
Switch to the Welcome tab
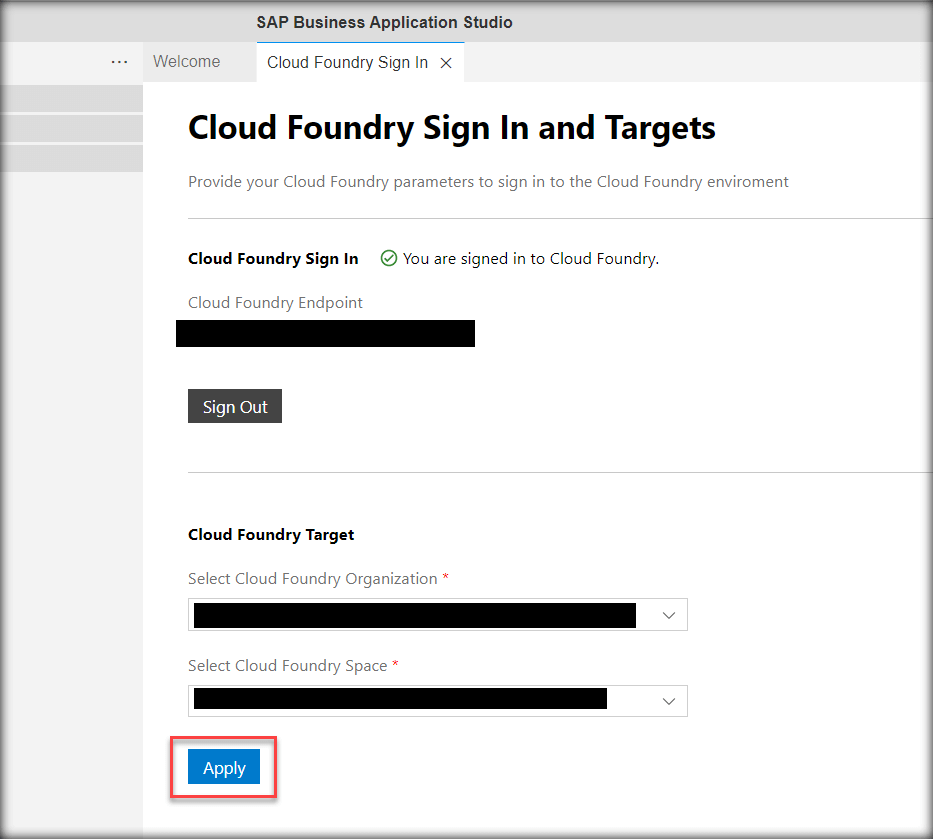187,61
